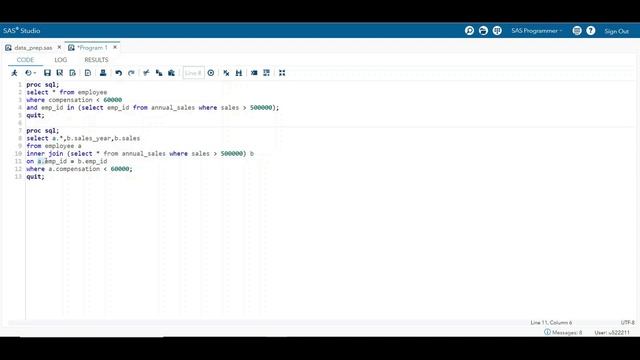The width and height of the screenshot is (640, 360).
Task: Focus the Line # input field
Action: tap(193, 73)
